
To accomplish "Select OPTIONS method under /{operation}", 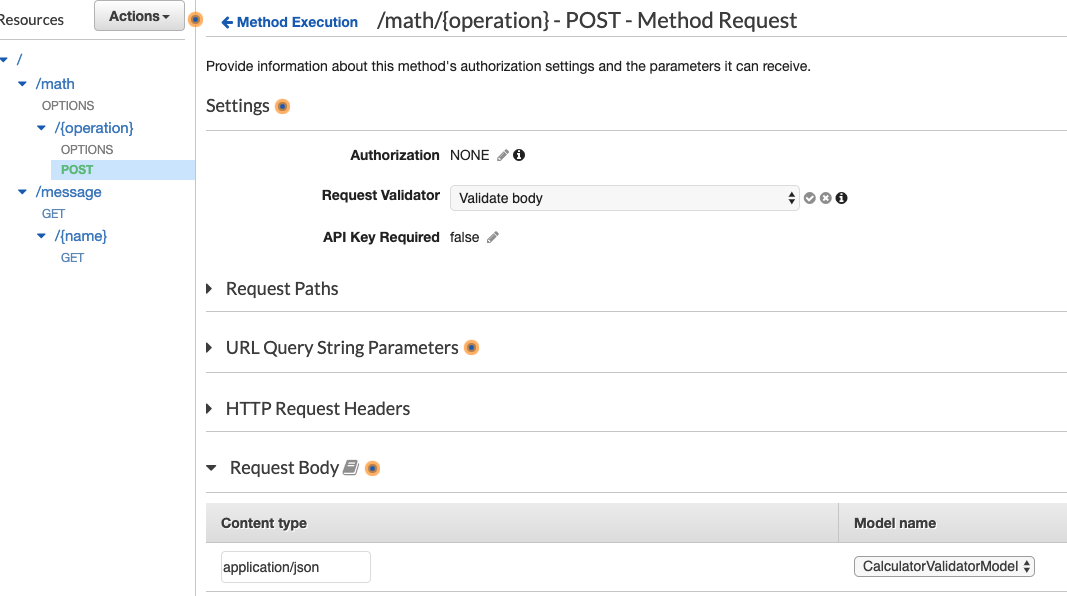I will pyautogui.click(x=87, y=150).
